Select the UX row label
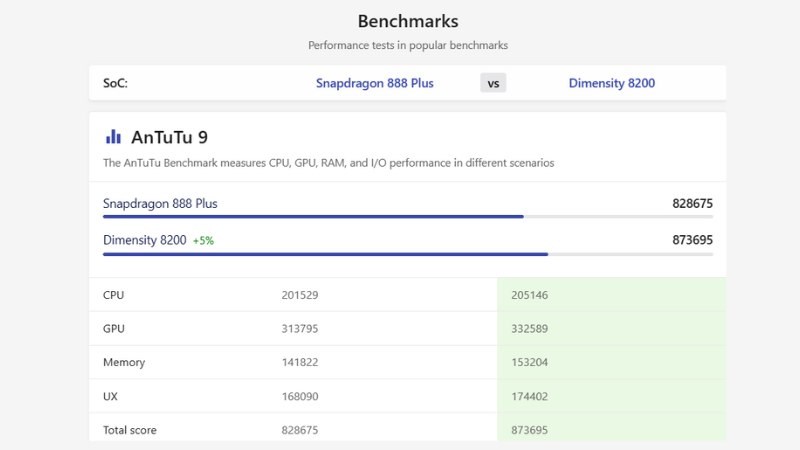 point(110,397)
